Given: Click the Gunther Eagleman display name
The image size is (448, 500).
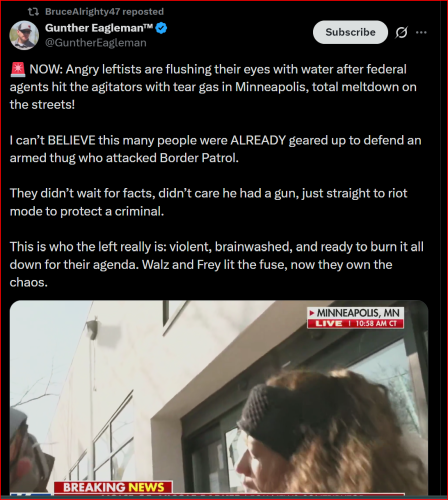Looking at the screenshot, I should [x=99, y=28].
